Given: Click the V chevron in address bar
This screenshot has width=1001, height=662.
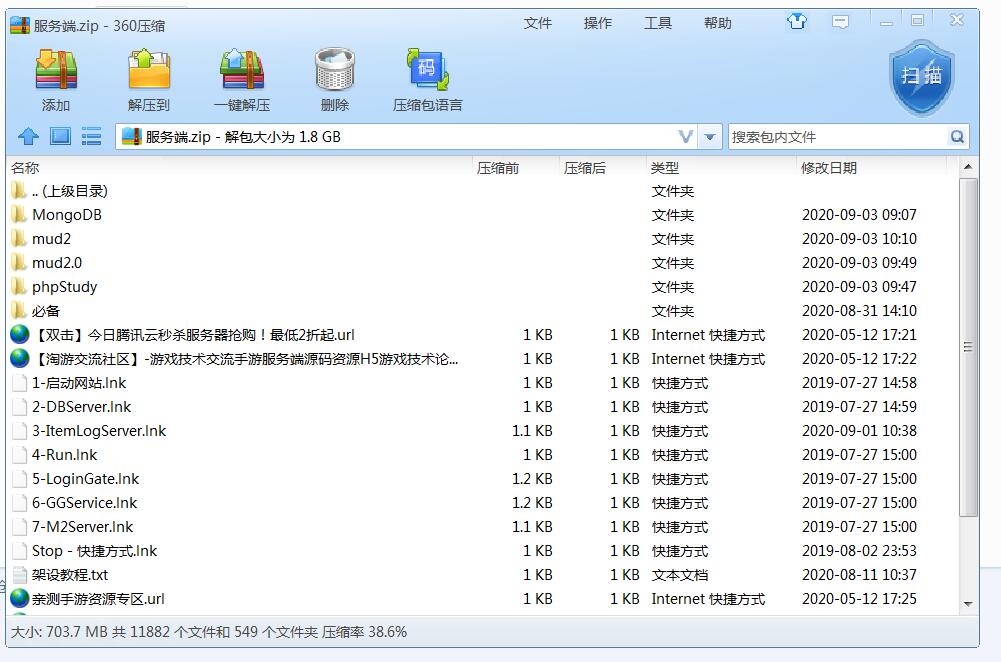Looking at the screenshot, I should [x=685, y=137].
